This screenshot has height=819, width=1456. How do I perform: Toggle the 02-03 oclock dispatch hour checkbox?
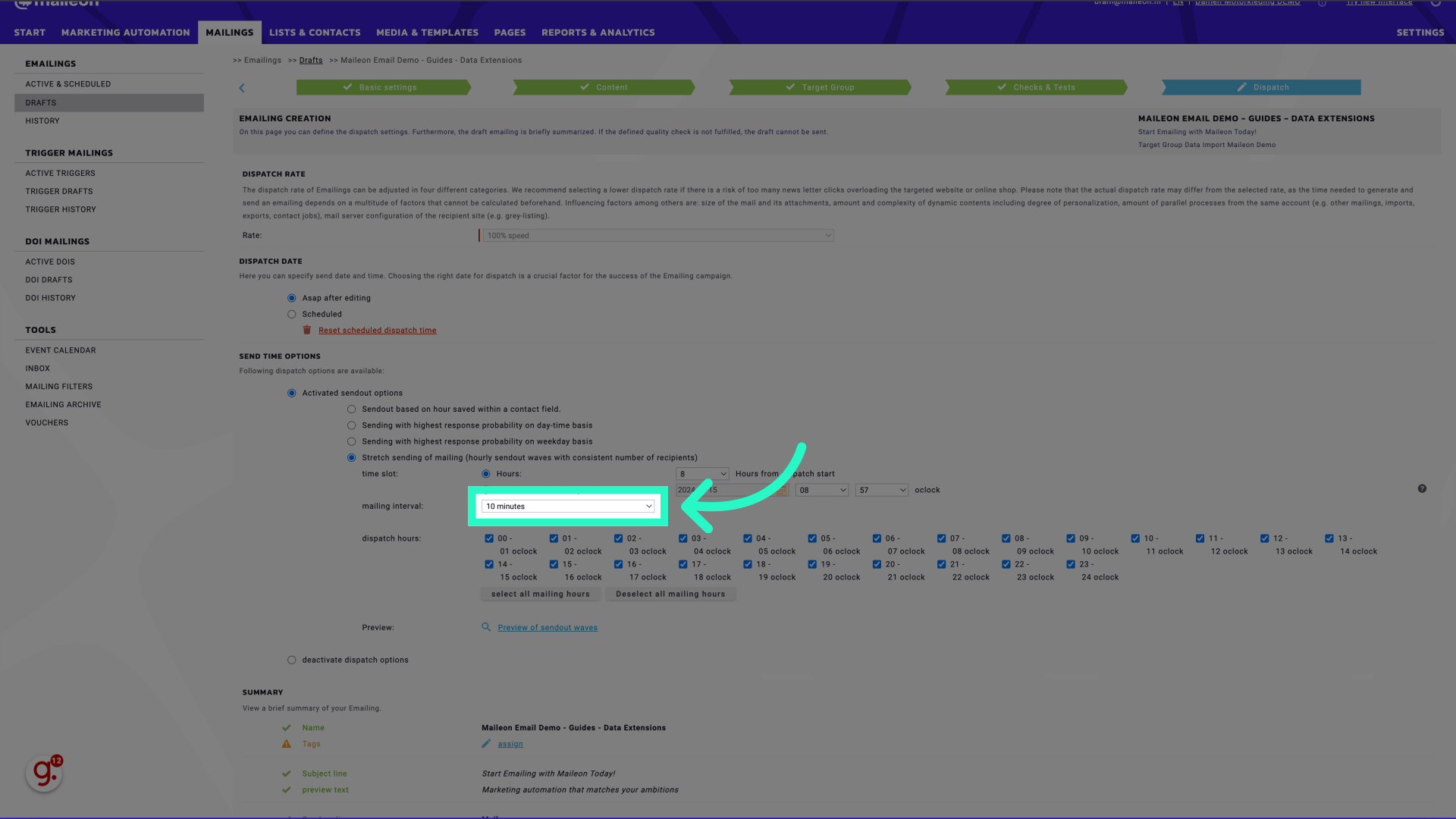pos(619,538)
